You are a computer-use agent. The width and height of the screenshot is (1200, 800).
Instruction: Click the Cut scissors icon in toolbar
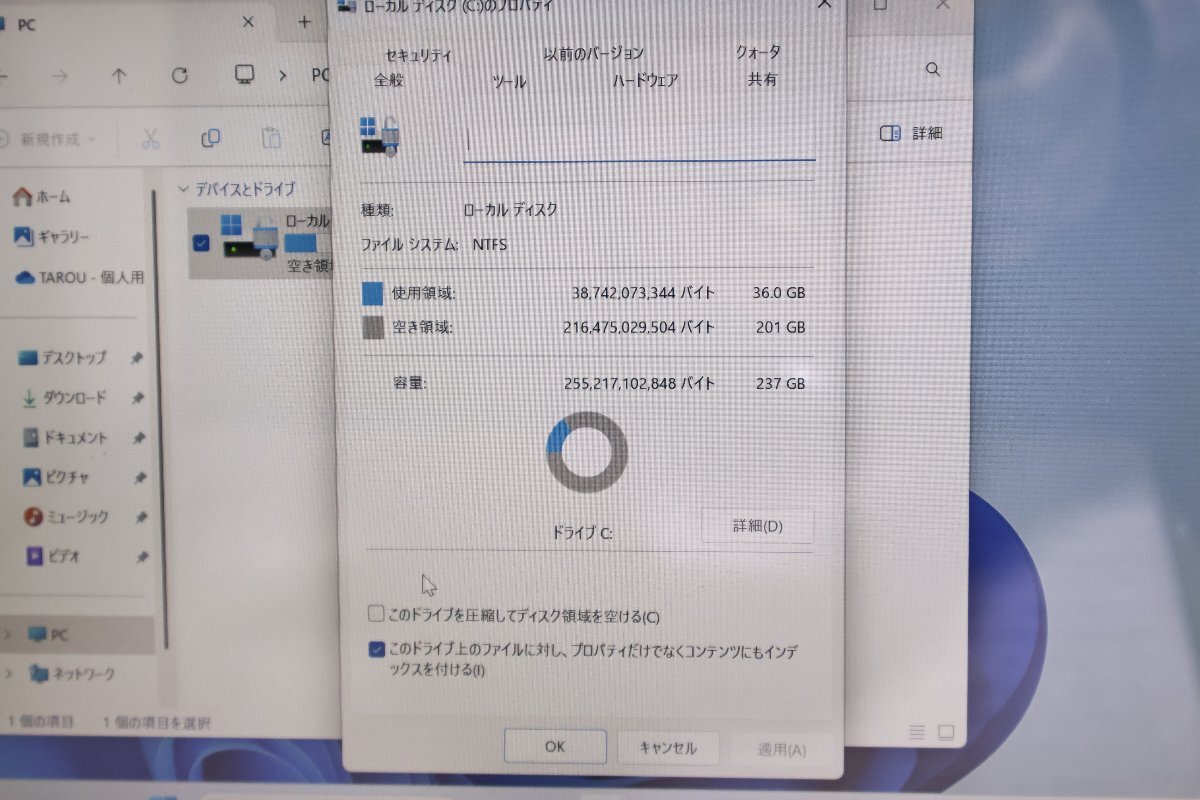click(151, 138)
